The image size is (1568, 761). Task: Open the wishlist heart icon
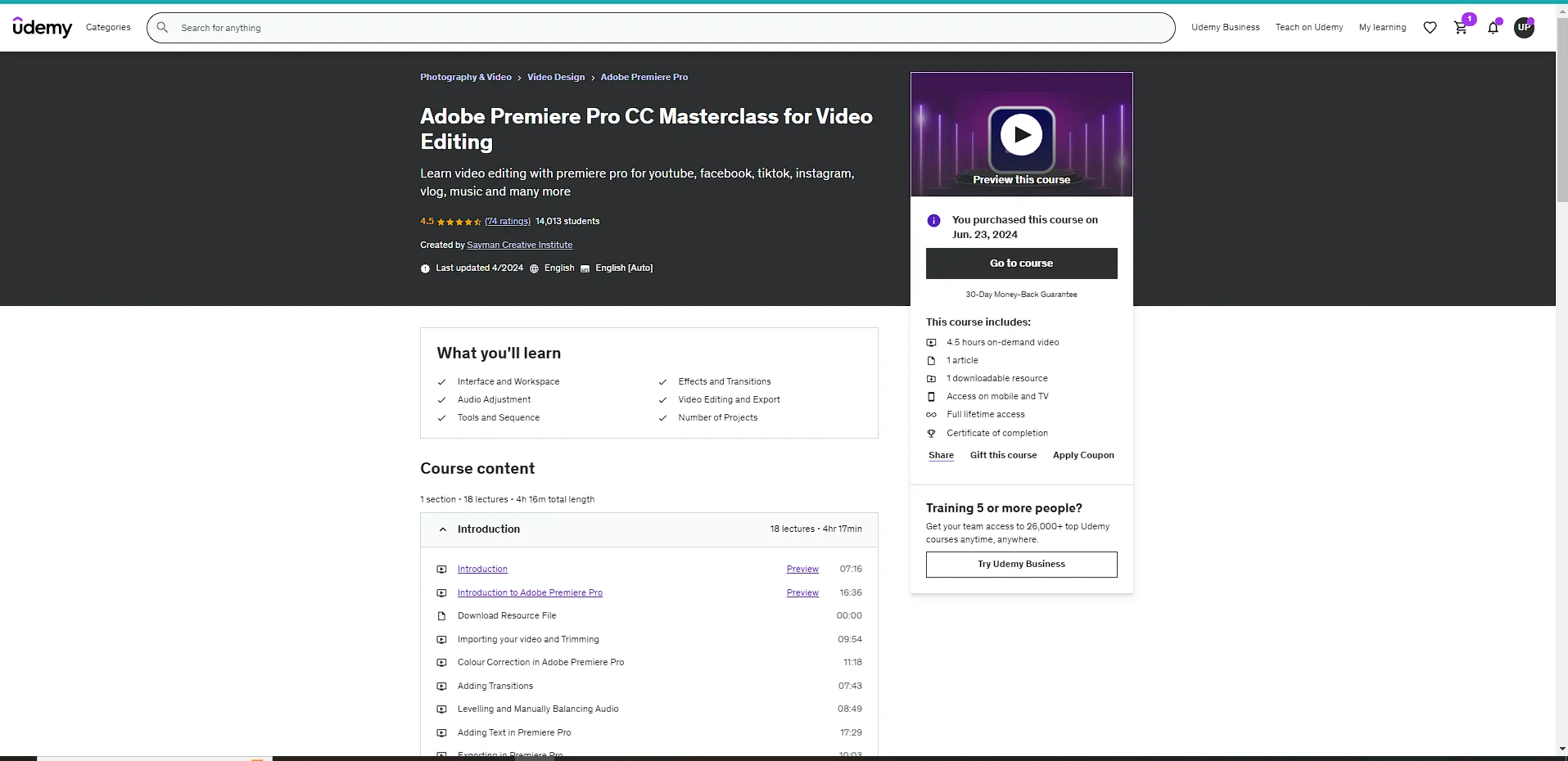coord(1430,28)
